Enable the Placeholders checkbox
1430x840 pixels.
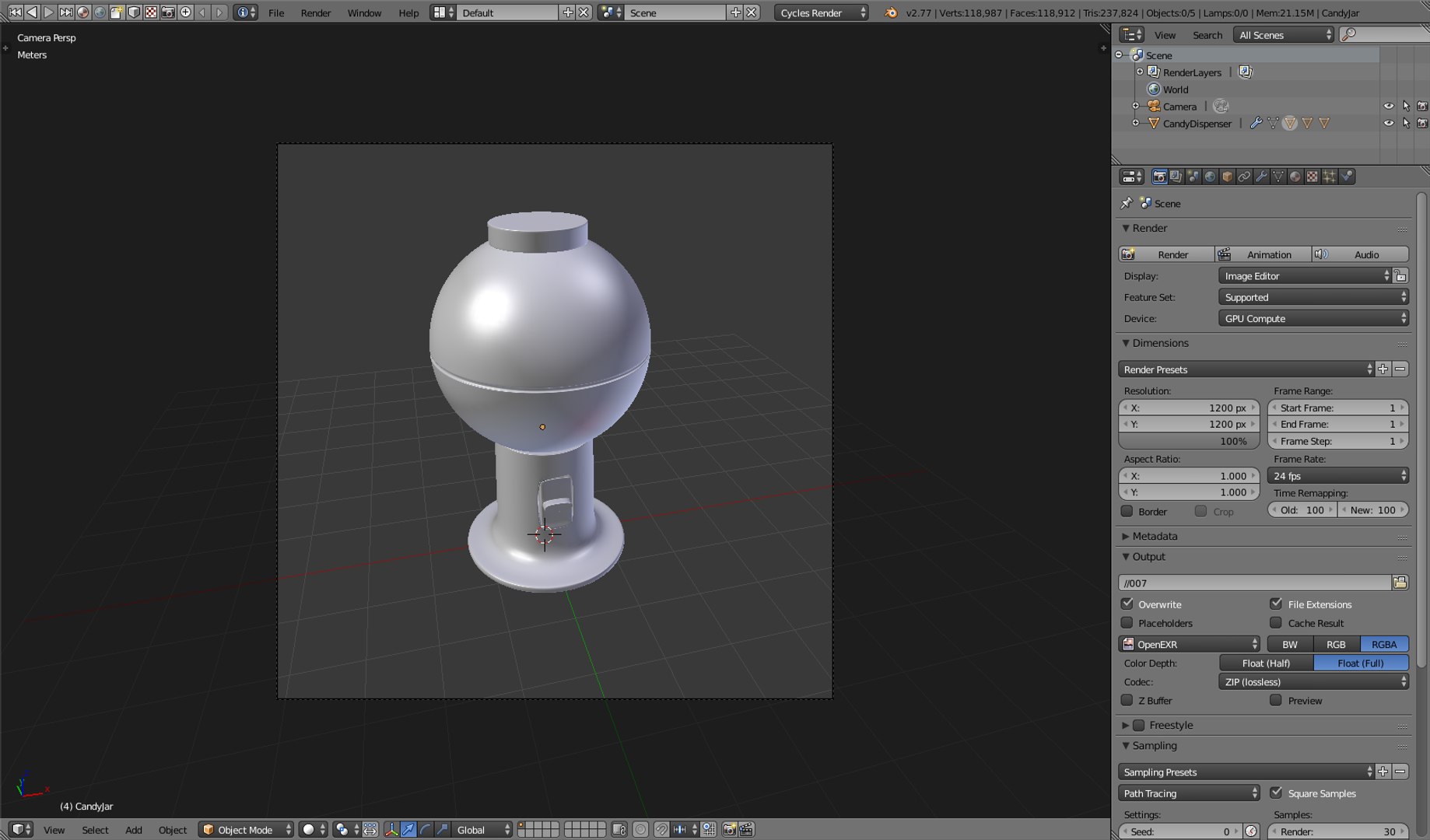pos(1127,622)
